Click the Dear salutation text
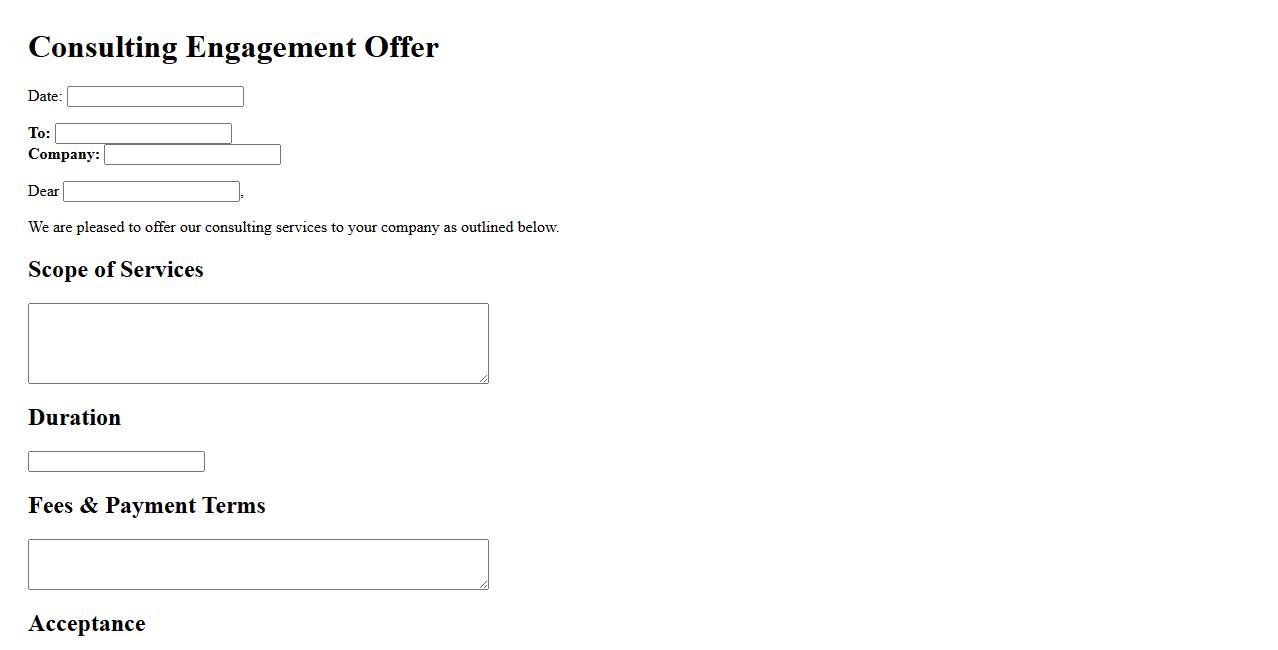Viewport: 1278px width, 650px height. click(44, 191)
